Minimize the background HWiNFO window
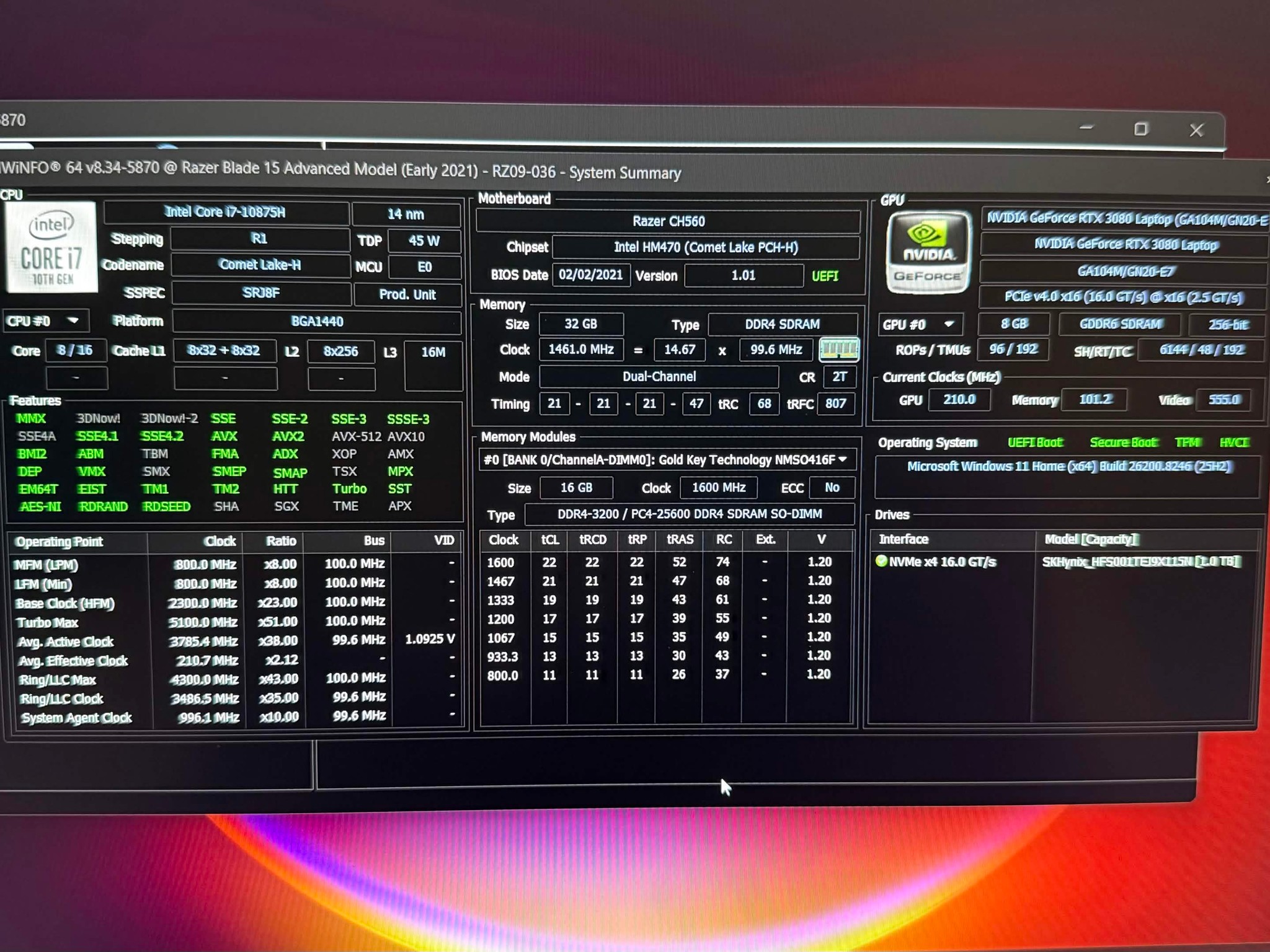1270x952 pixels. click(1086, 128)
